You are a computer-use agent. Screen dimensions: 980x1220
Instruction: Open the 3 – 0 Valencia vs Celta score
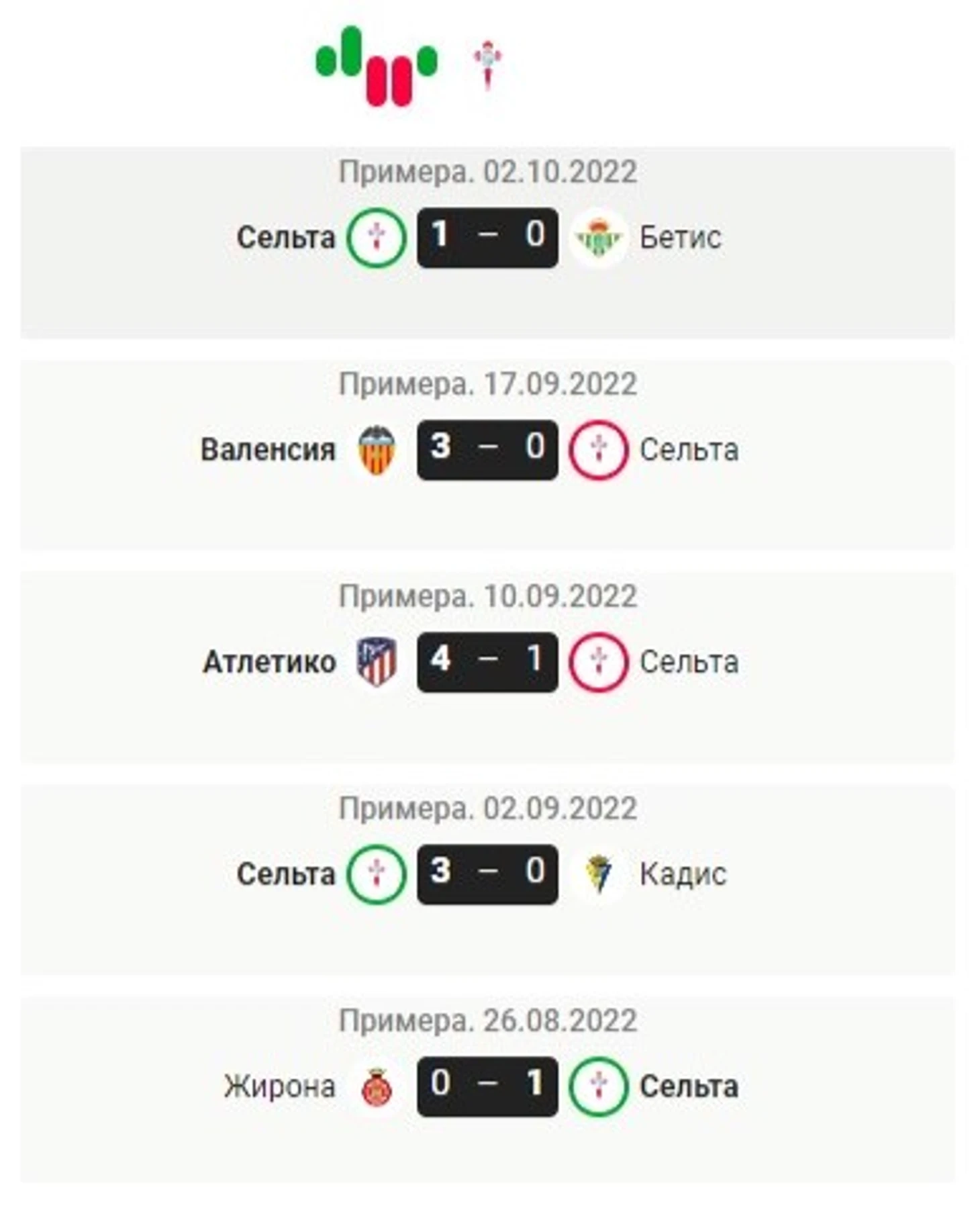(487, 450)
